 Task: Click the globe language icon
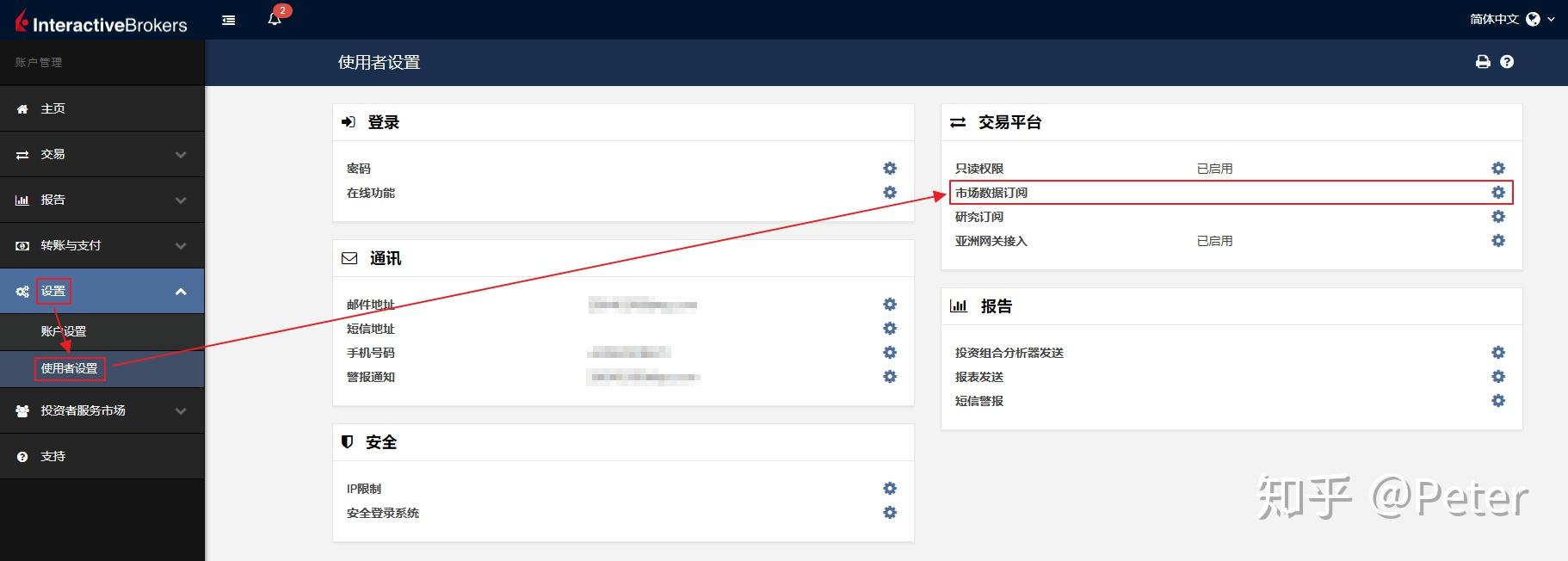(x=1533, y=19)
